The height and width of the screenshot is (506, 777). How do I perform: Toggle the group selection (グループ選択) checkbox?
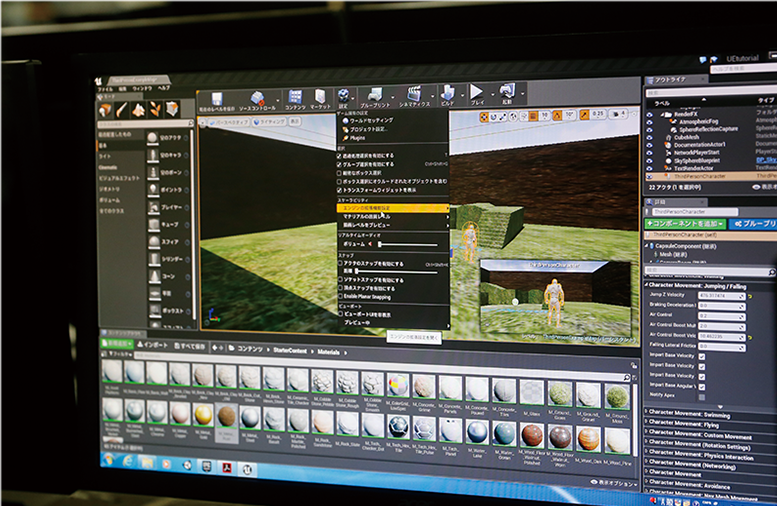tap(339, 165)
